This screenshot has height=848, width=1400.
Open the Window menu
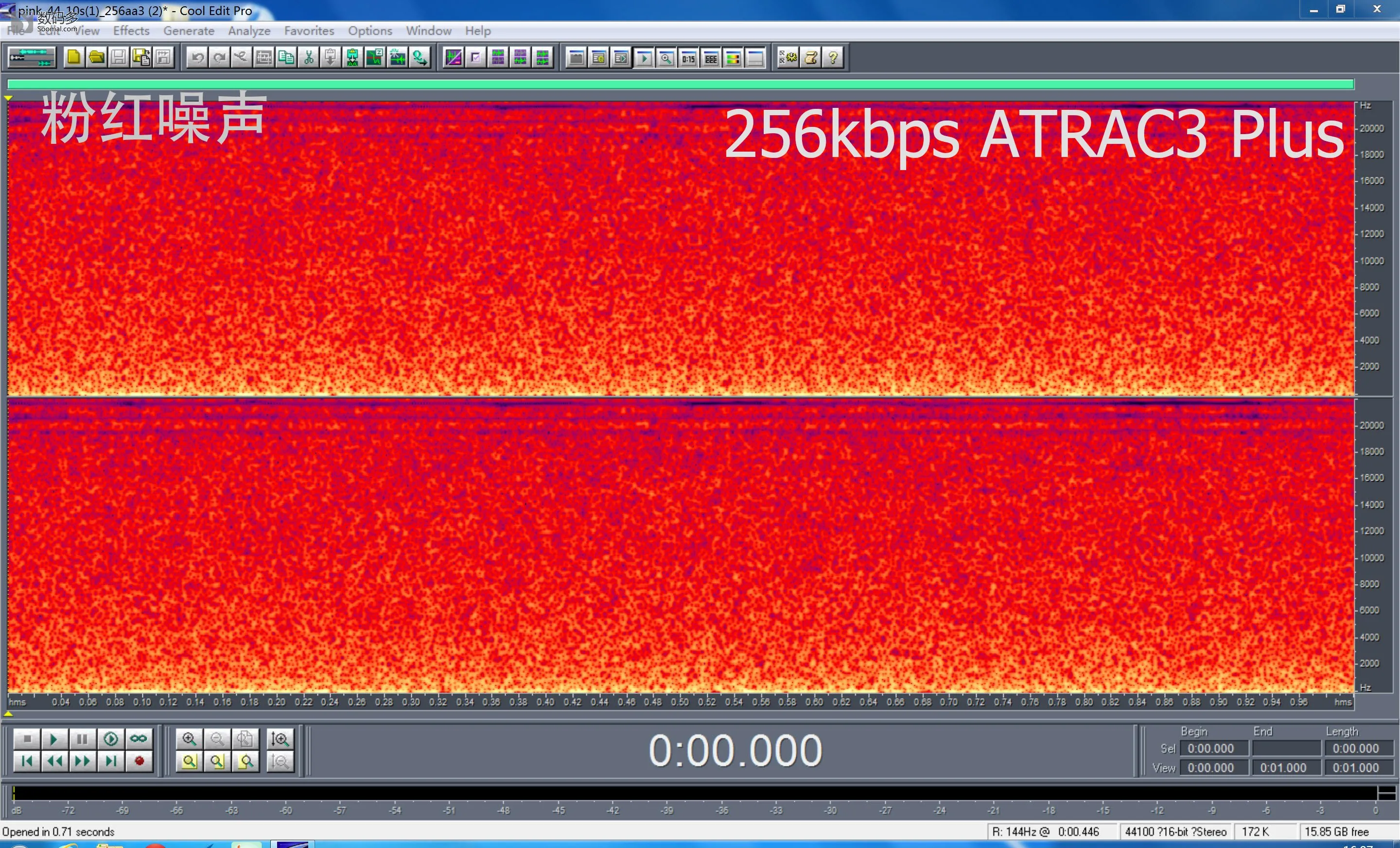click(428, 31)
